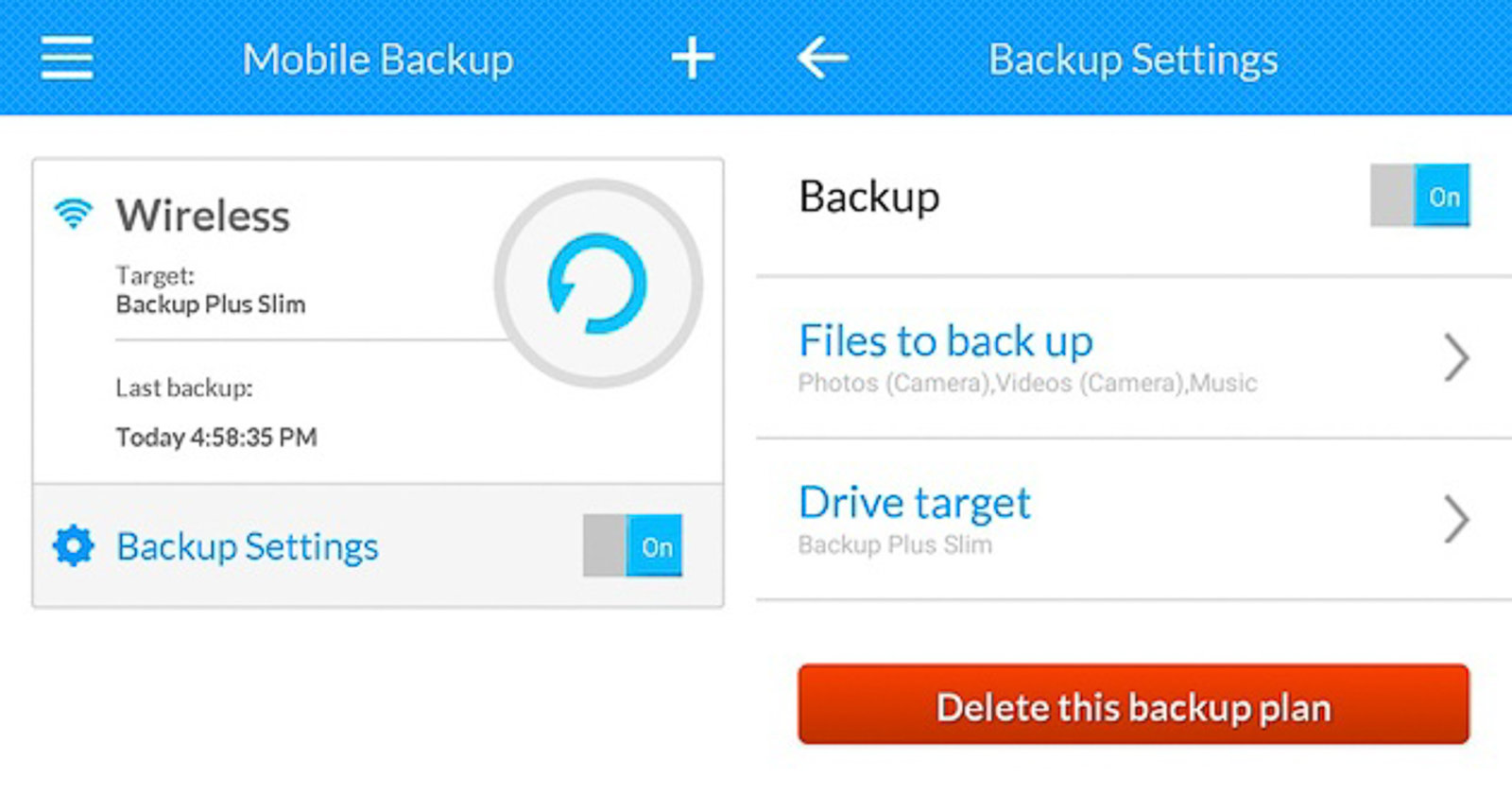The height and width of the screenshot is (795, 1512).
Task: Open Drive target via its chevron arrow
Action: pos(1458,519)
